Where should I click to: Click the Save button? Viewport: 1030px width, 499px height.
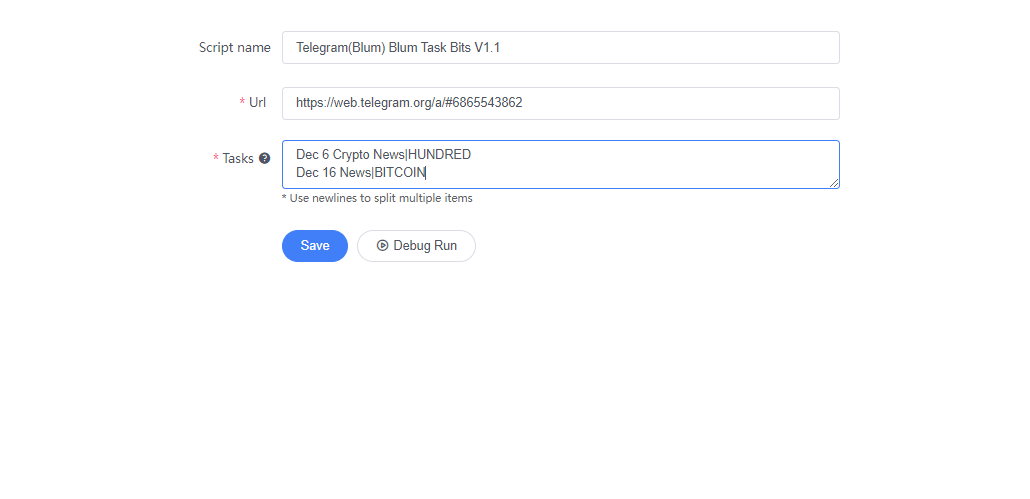315,246
